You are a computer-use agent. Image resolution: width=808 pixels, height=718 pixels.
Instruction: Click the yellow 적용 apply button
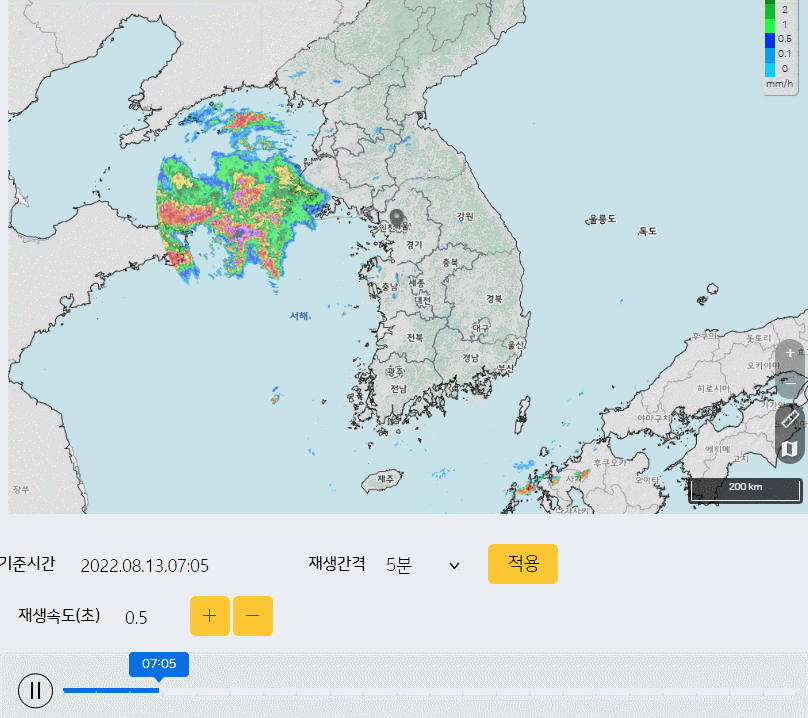pos(523,563)
